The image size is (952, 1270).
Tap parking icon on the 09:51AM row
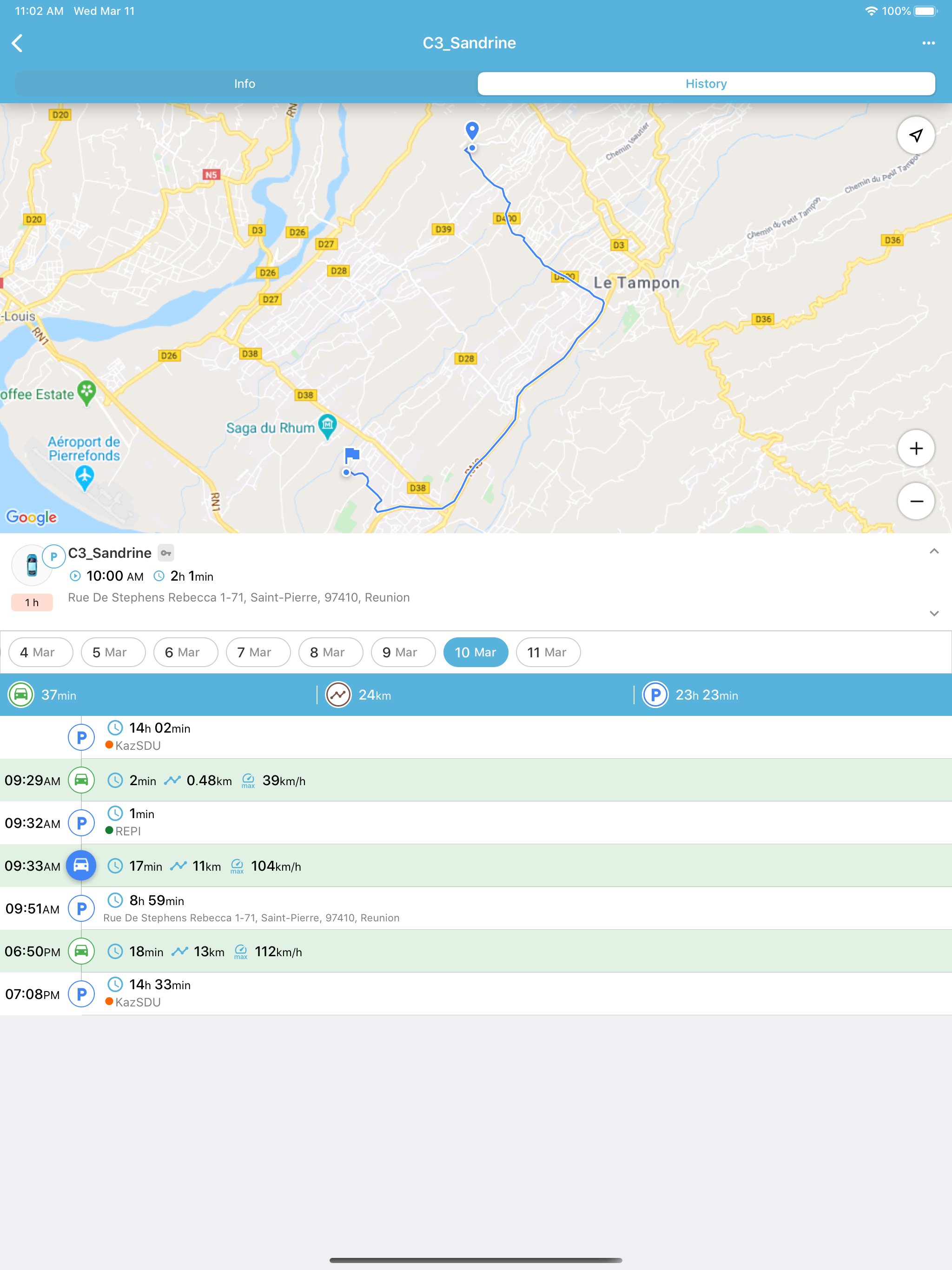point(81,908)
